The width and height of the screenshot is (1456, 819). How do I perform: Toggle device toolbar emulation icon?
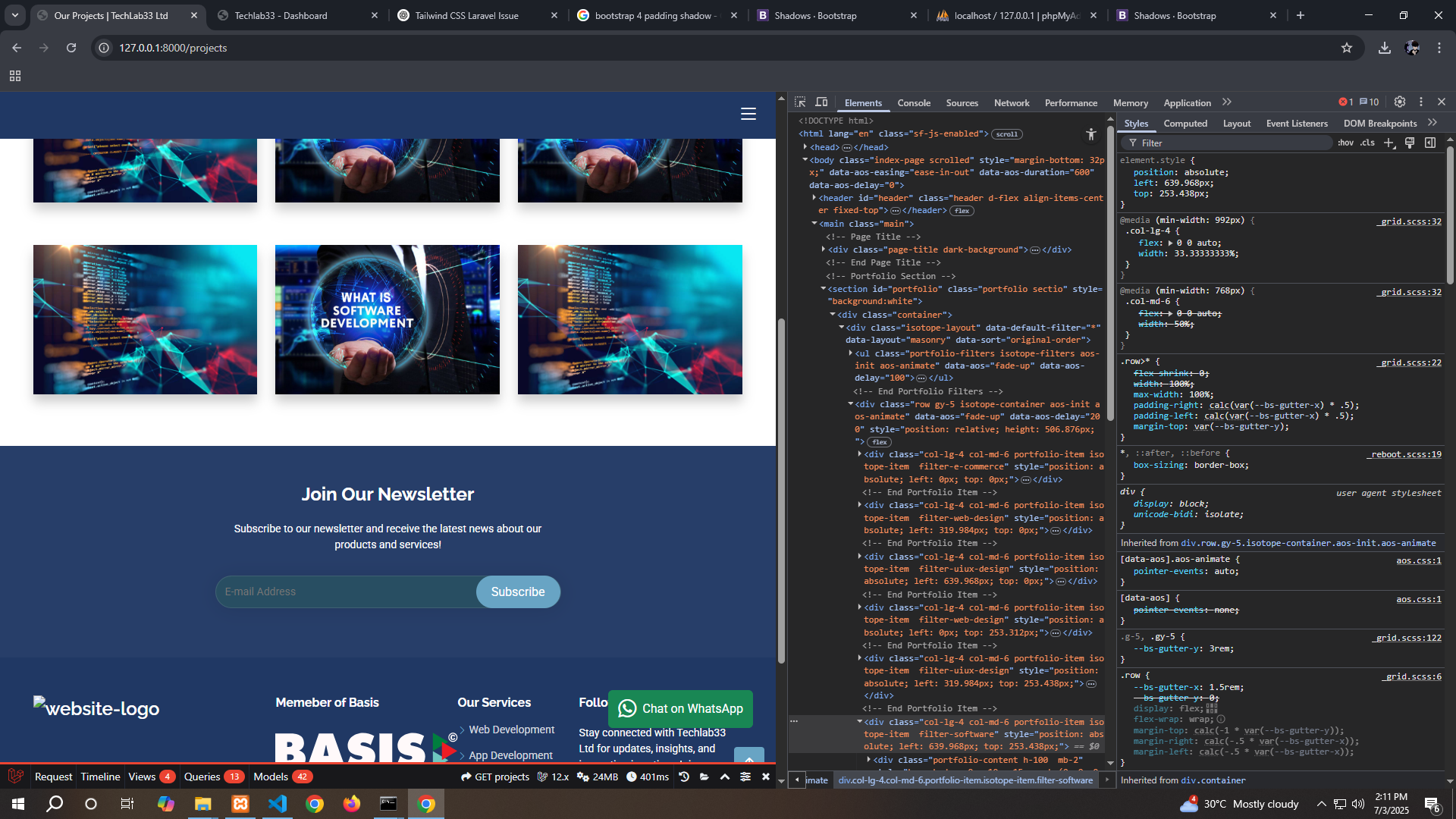821,102
